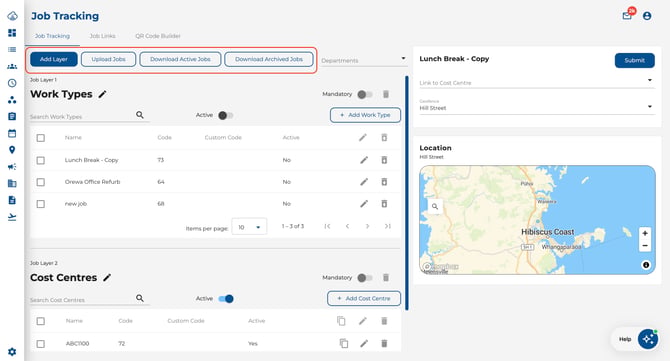Delete the Cost Centres layer trash icon
Image resolution: width=670 pixels, height=361 pixels.
click(x=386, y=278)
